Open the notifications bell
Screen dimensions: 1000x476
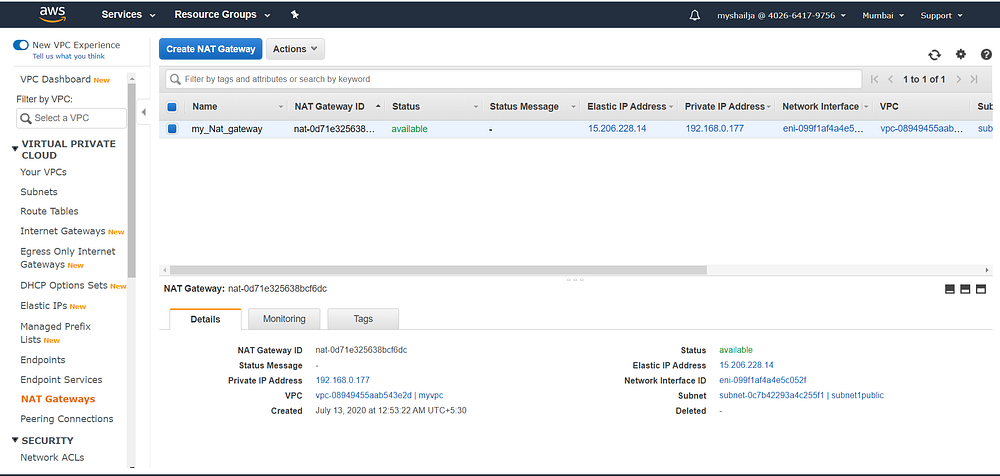[695, 15]
